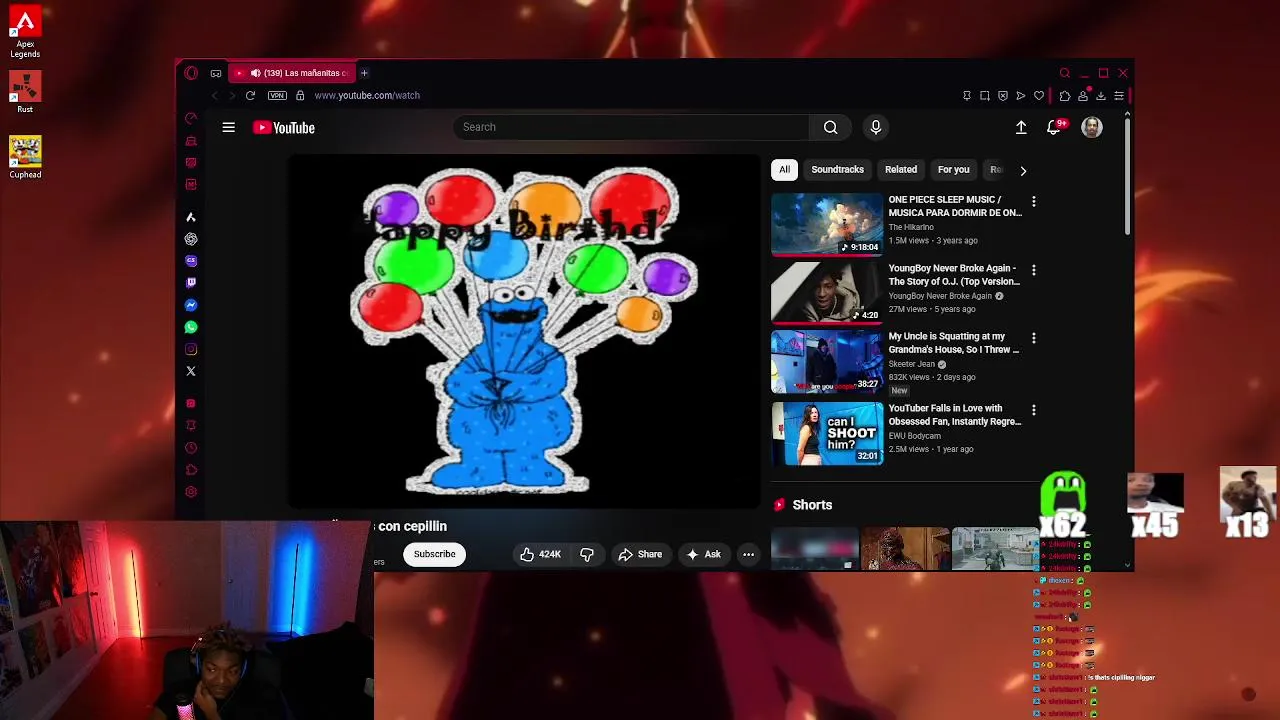1280x720 pixels.
Task: Click the www.youtube.com/watch address bar
Action: [367, 95]
